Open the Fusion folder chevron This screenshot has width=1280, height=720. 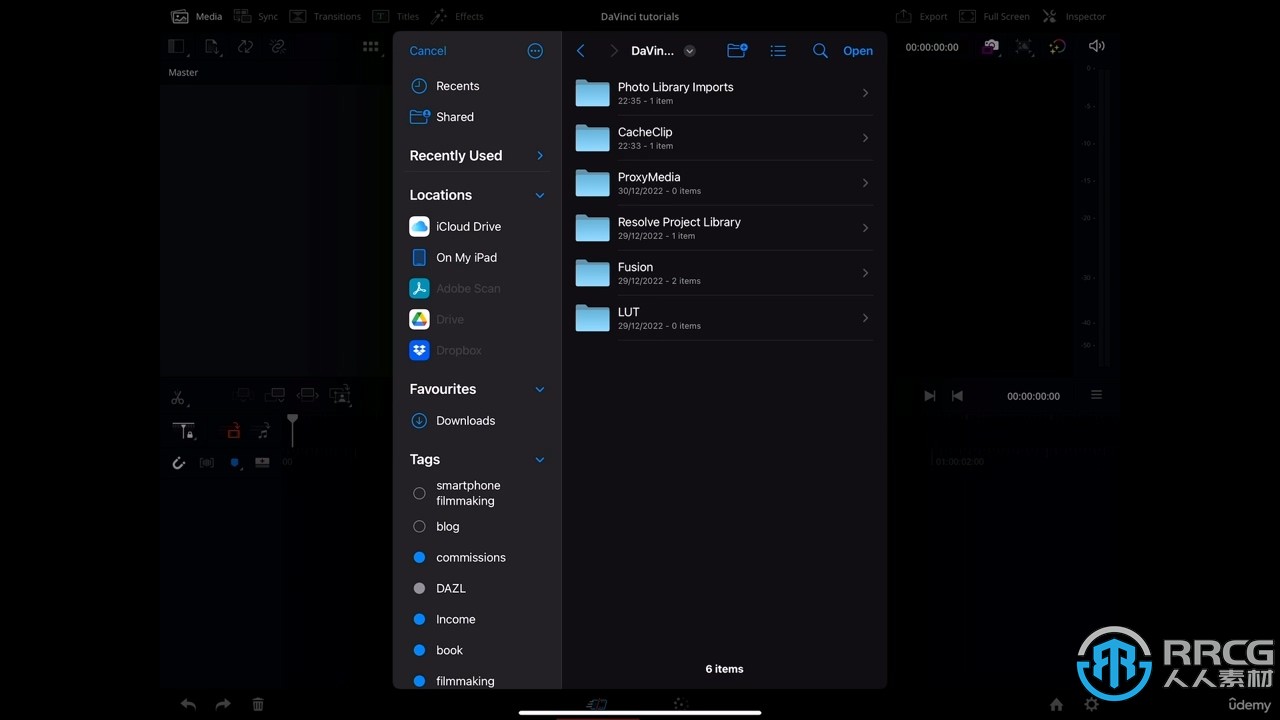click(865, 273)
